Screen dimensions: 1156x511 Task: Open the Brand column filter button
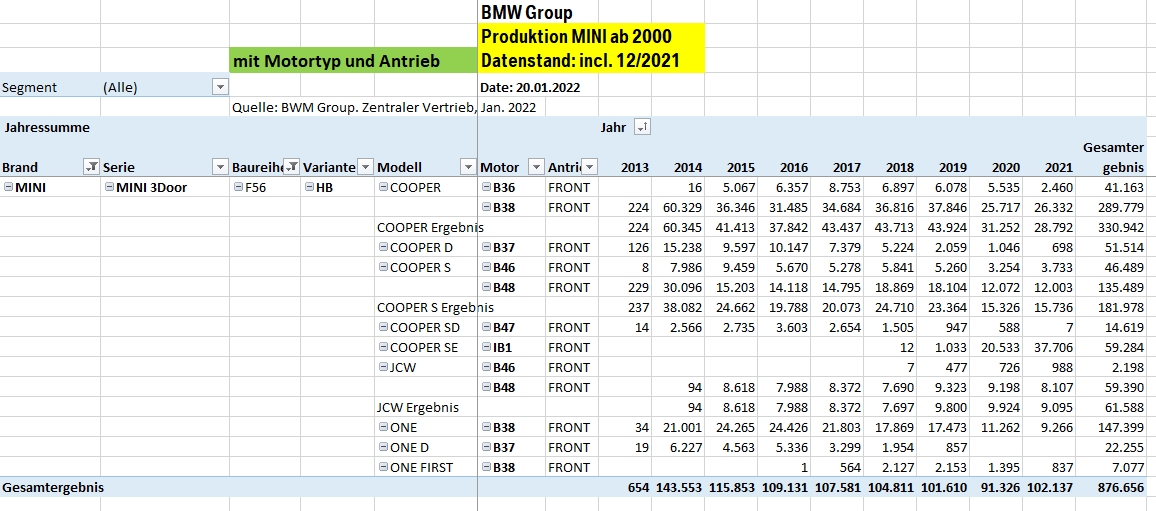coord(91,167)
